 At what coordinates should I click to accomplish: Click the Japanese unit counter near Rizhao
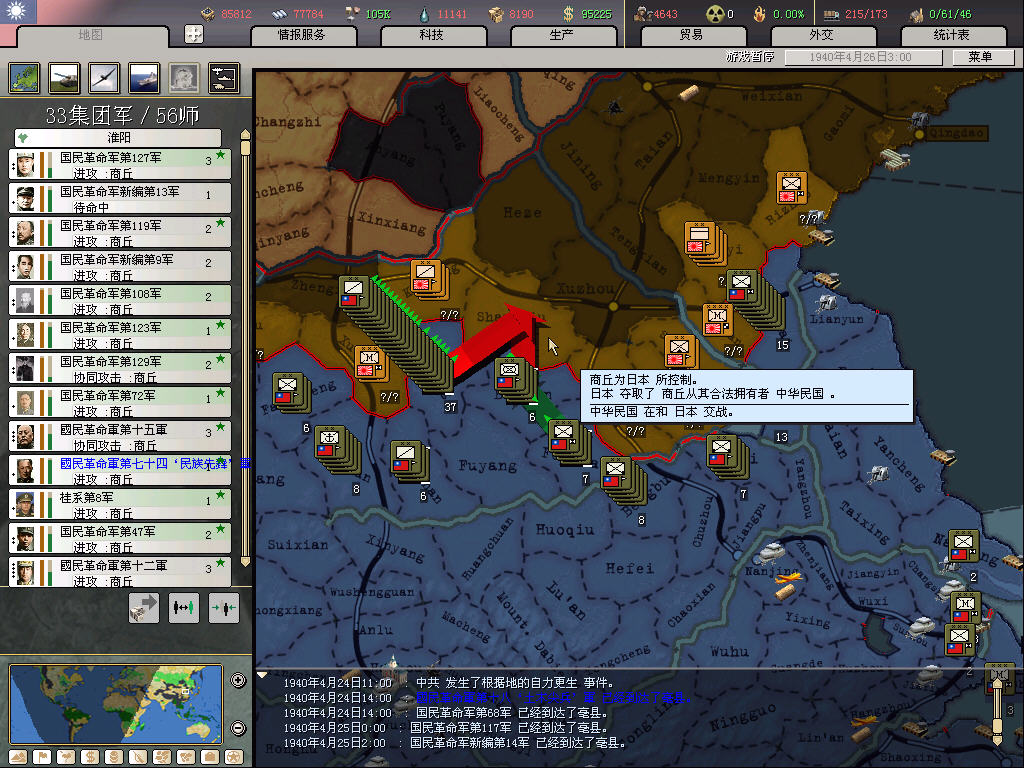(792, 188)
